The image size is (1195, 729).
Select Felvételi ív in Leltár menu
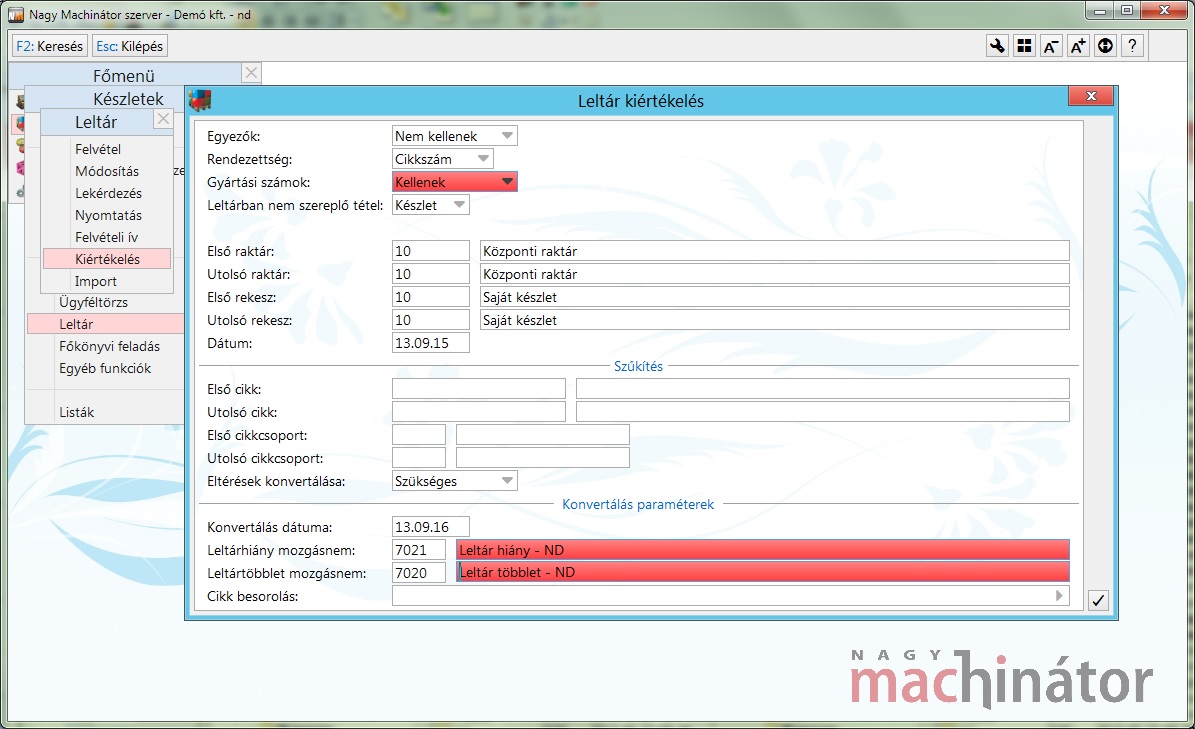pyautogui.click(x=106, y=238)
